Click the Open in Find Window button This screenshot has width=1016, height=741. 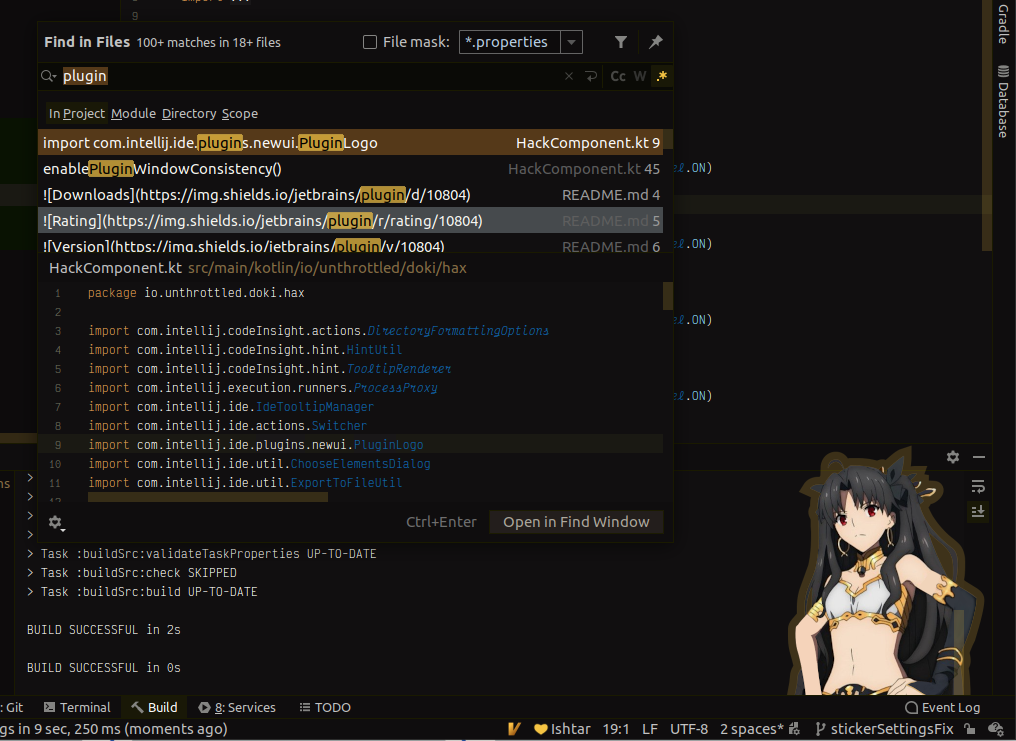[576, 521]
